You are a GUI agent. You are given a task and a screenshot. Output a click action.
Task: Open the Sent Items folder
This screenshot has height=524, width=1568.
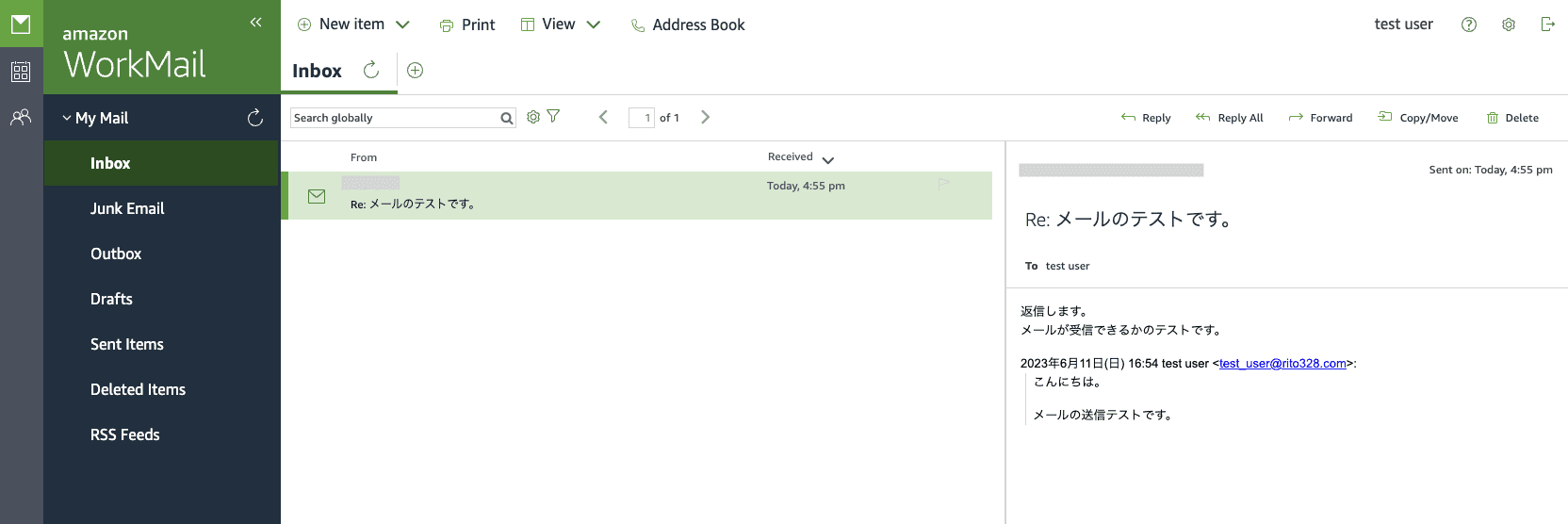[127, 344]
